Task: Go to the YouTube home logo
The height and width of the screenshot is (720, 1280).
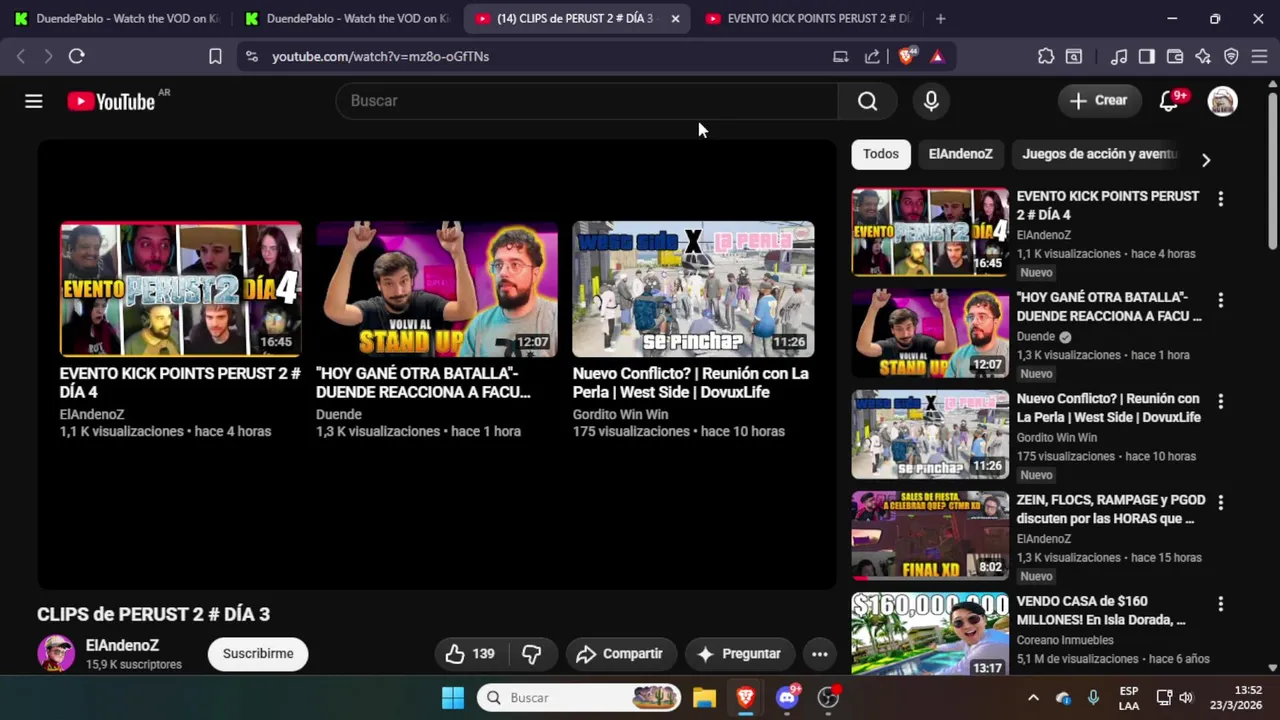Action: pos(110,101)
